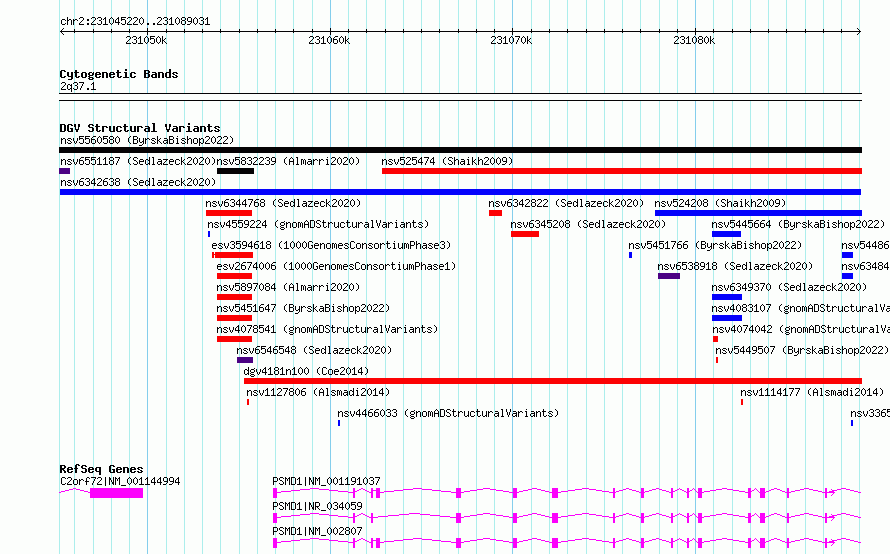The width and height of the screenshot is (890, 554).
Task: Click the blue nsv5445664 variant bar
Action: coord(727,234)
